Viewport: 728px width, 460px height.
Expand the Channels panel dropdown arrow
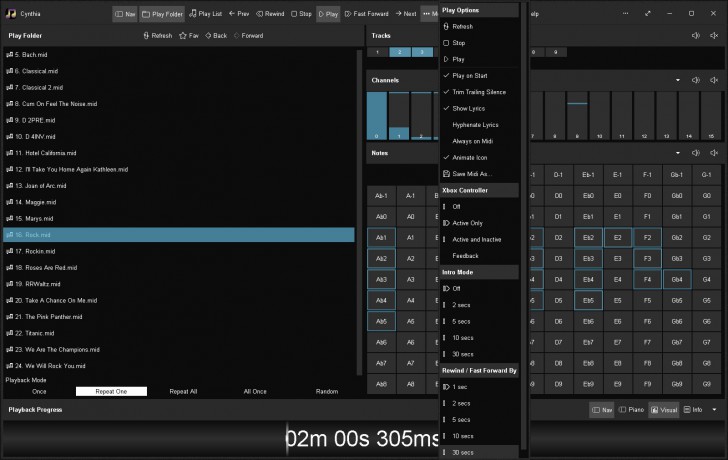pyautogui.click(x=677, y=80)
